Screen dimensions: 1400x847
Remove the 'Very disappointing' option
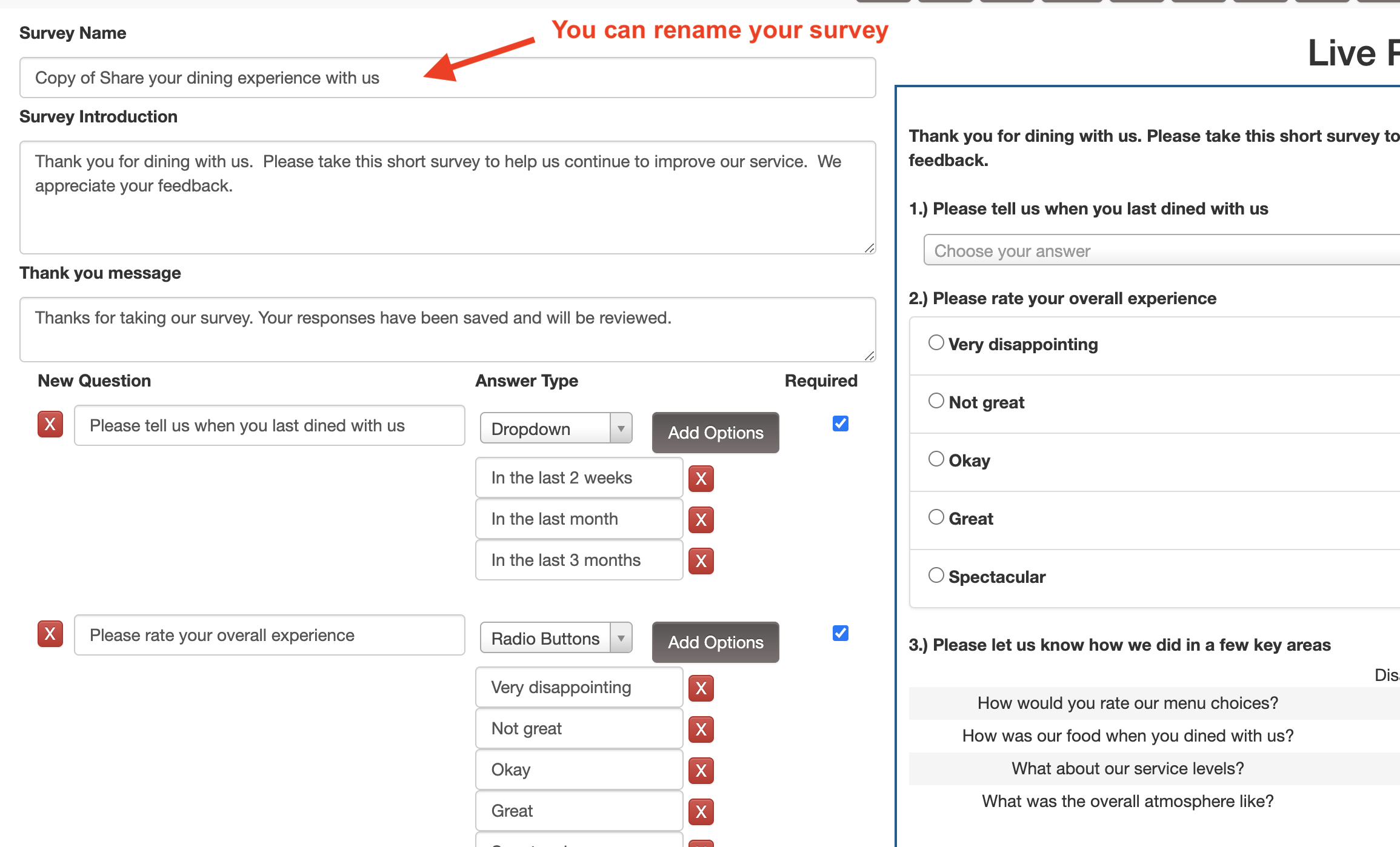(x=701, y=688)
